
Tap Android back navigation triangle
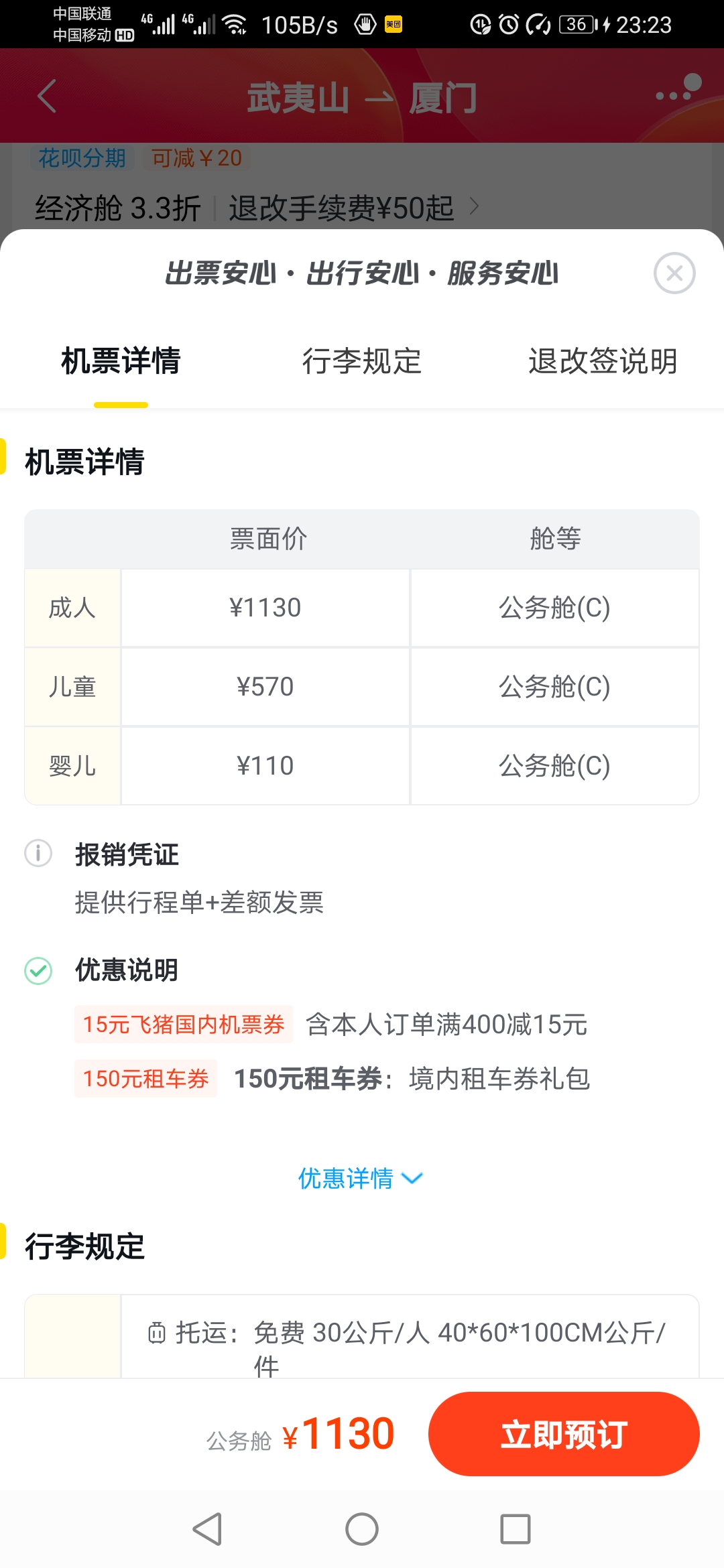point(207,1529)
